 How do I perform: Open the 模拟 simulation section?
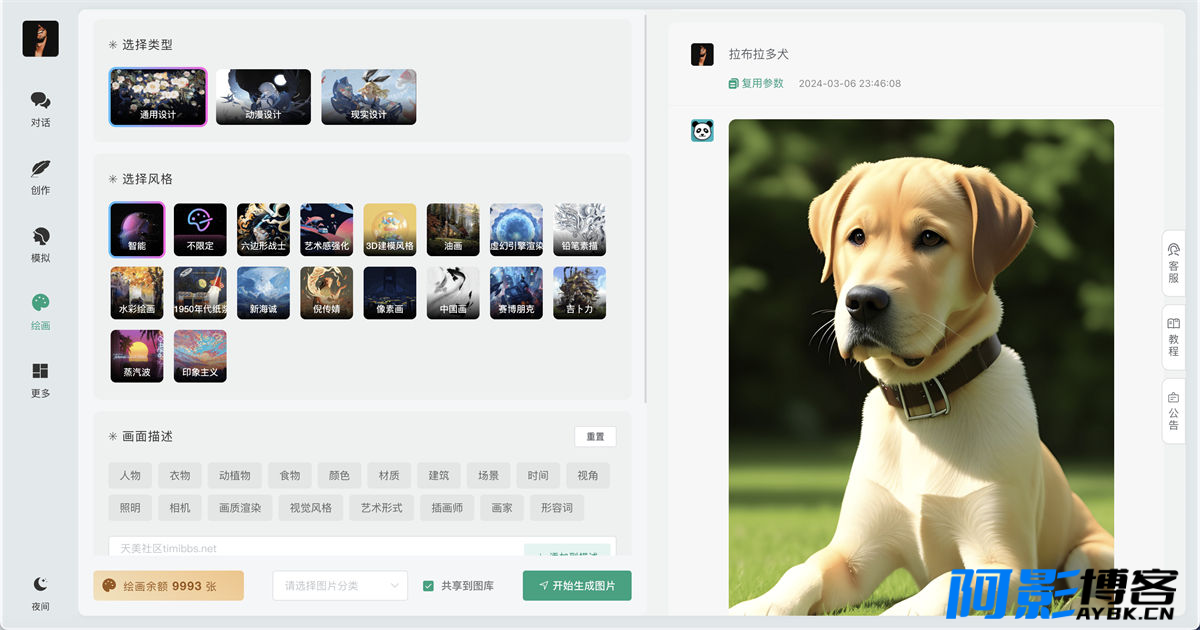tap(40, 245)
